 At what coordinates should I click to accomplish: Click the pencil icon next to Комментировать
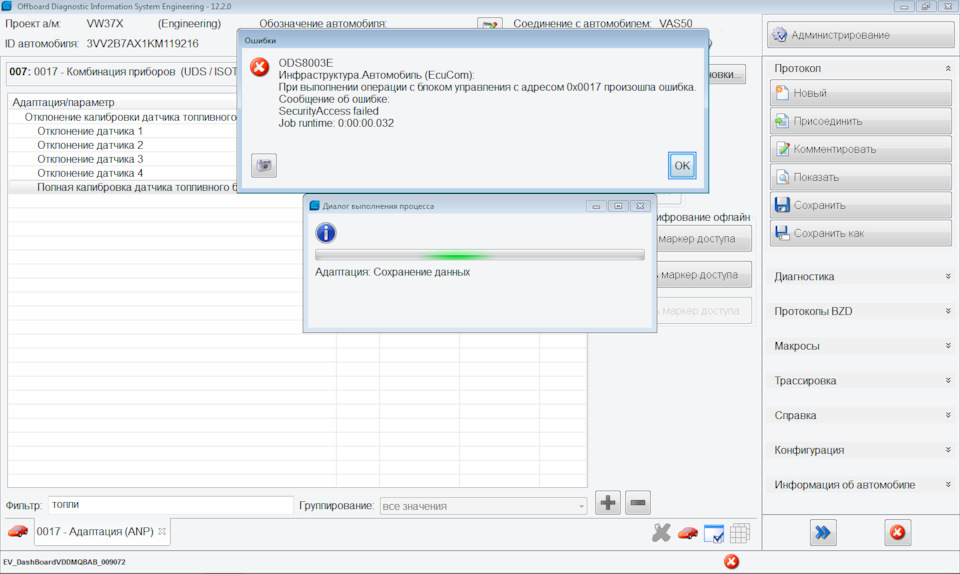[782, 149]
